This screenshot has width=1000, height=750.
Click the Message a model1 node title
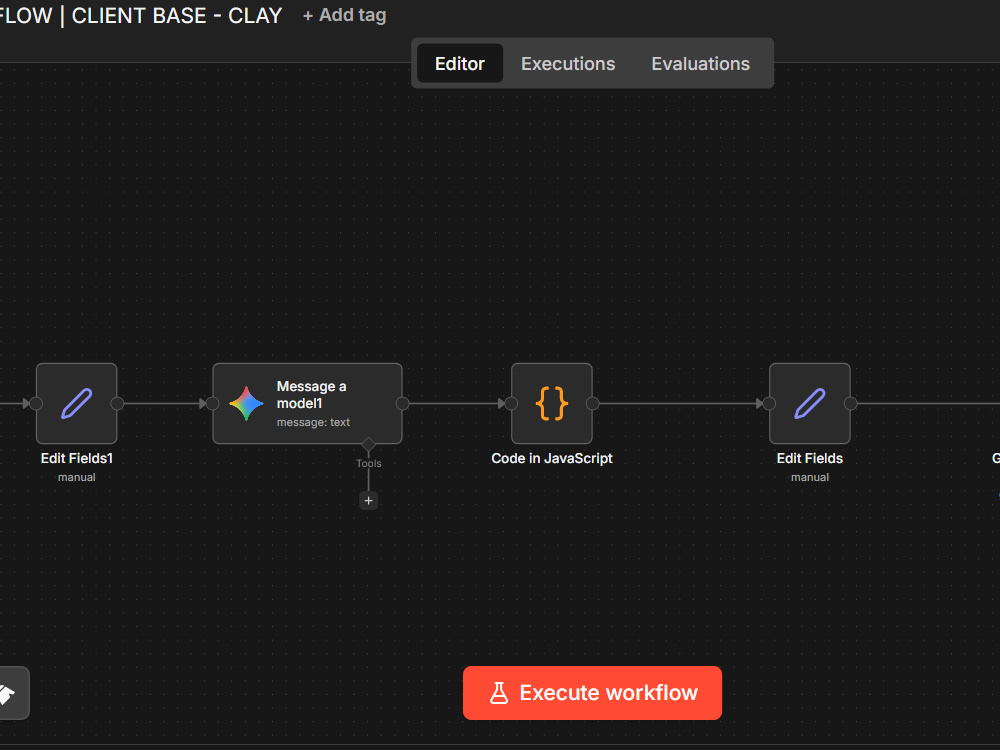click(312, 395)
